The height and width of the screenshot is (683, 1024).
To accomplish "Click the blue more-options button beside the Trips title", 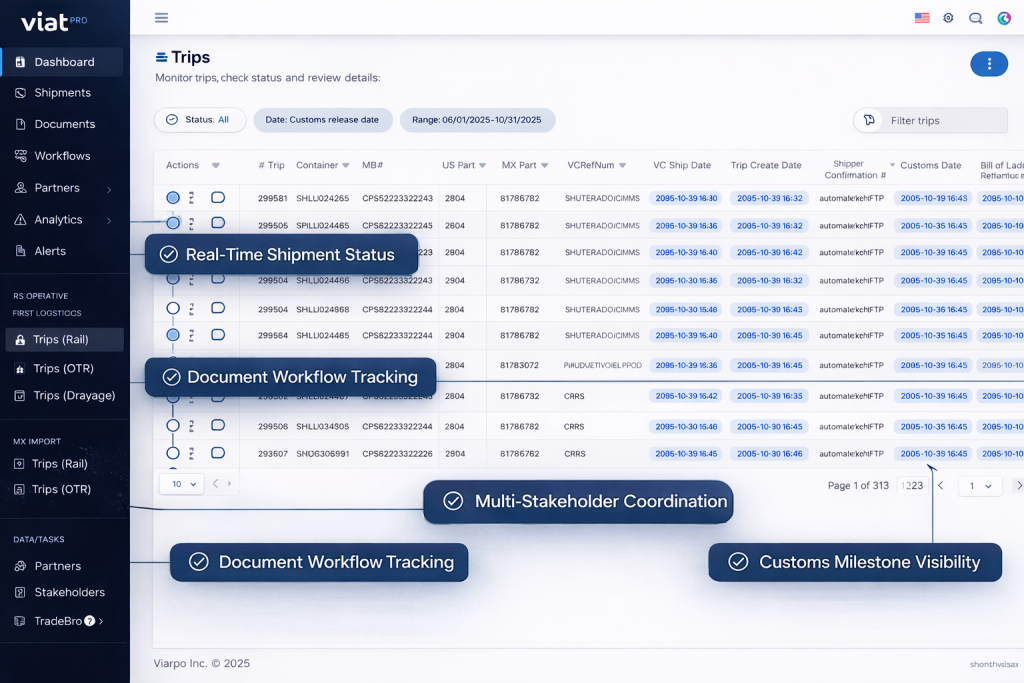I will (989, 64).
